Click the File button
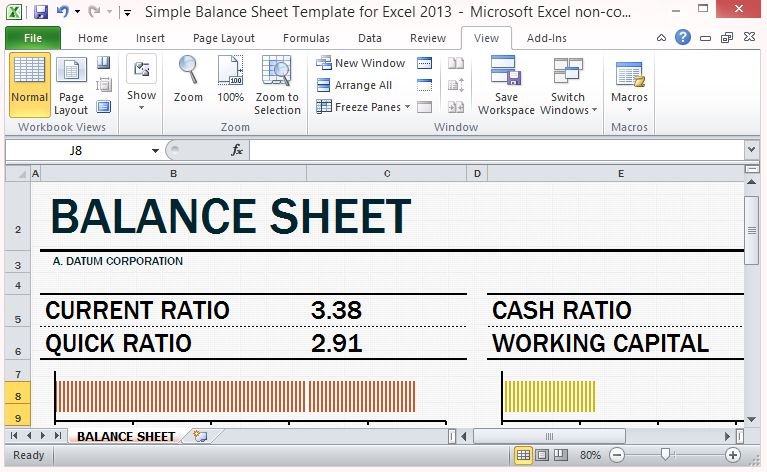 (32, 38)
